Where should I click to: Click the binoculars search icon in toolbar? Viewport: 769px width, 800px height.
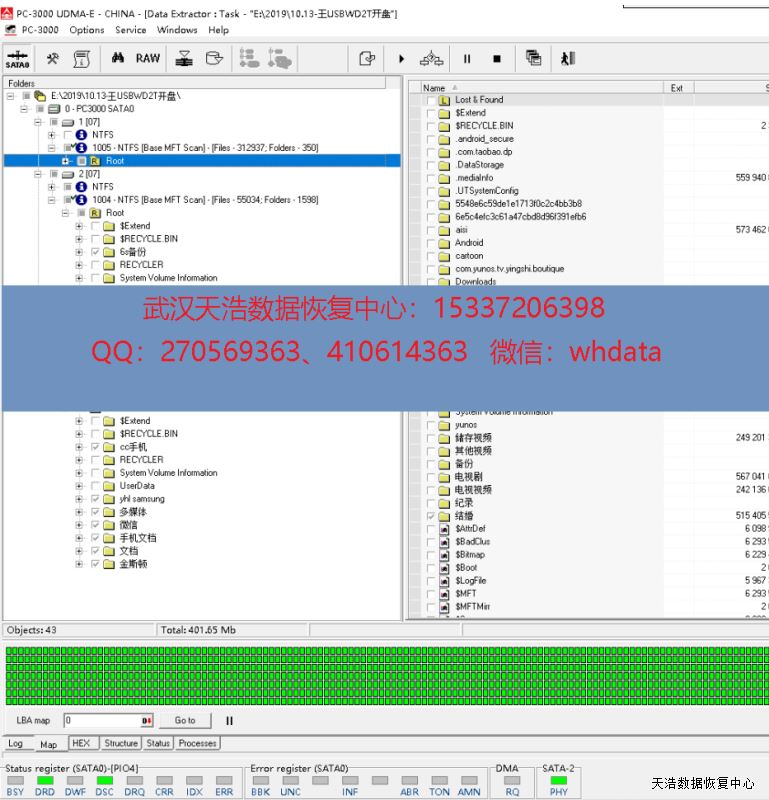tap(117, 59)
